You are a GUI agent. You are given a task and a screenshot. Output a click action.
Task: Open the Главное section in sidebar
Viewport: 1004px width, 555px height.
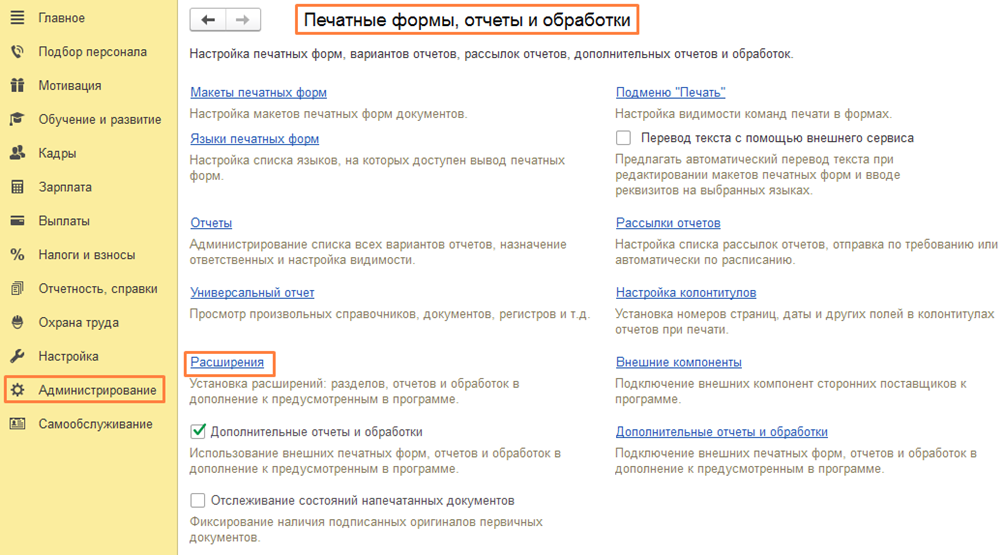tap(61, 18)
